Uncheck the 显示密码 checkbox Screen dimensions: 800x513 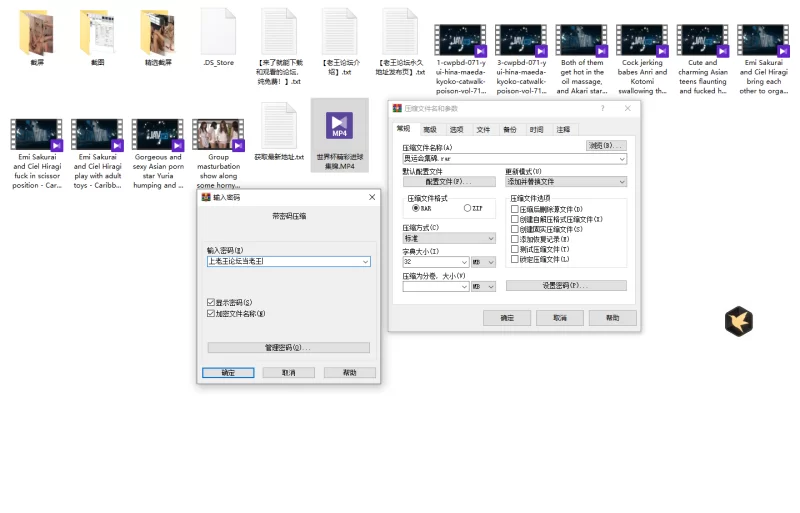pyautogui.click(x=211, y=302)
